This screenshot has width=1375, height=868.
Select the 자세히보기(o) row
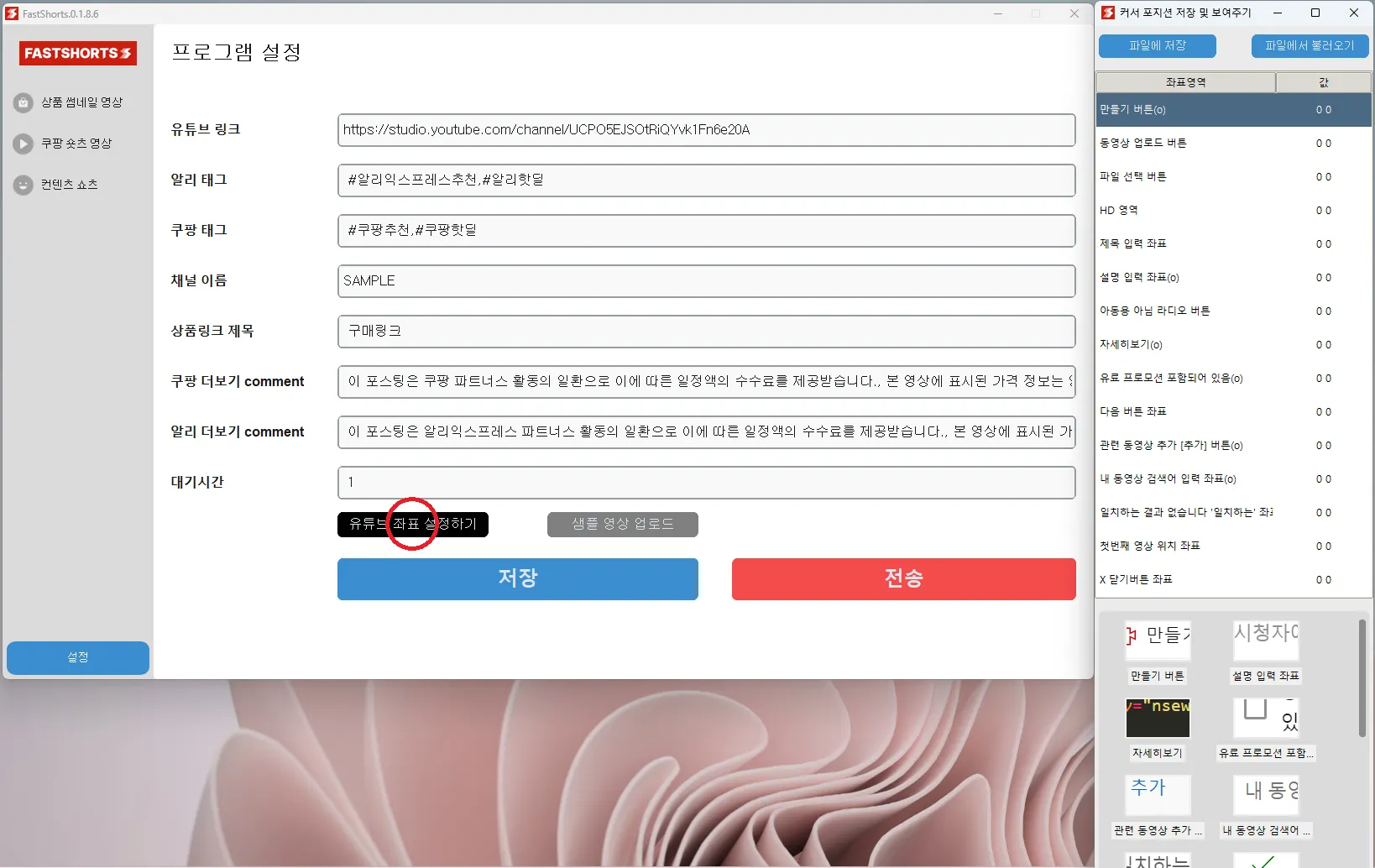(1234, 345)
